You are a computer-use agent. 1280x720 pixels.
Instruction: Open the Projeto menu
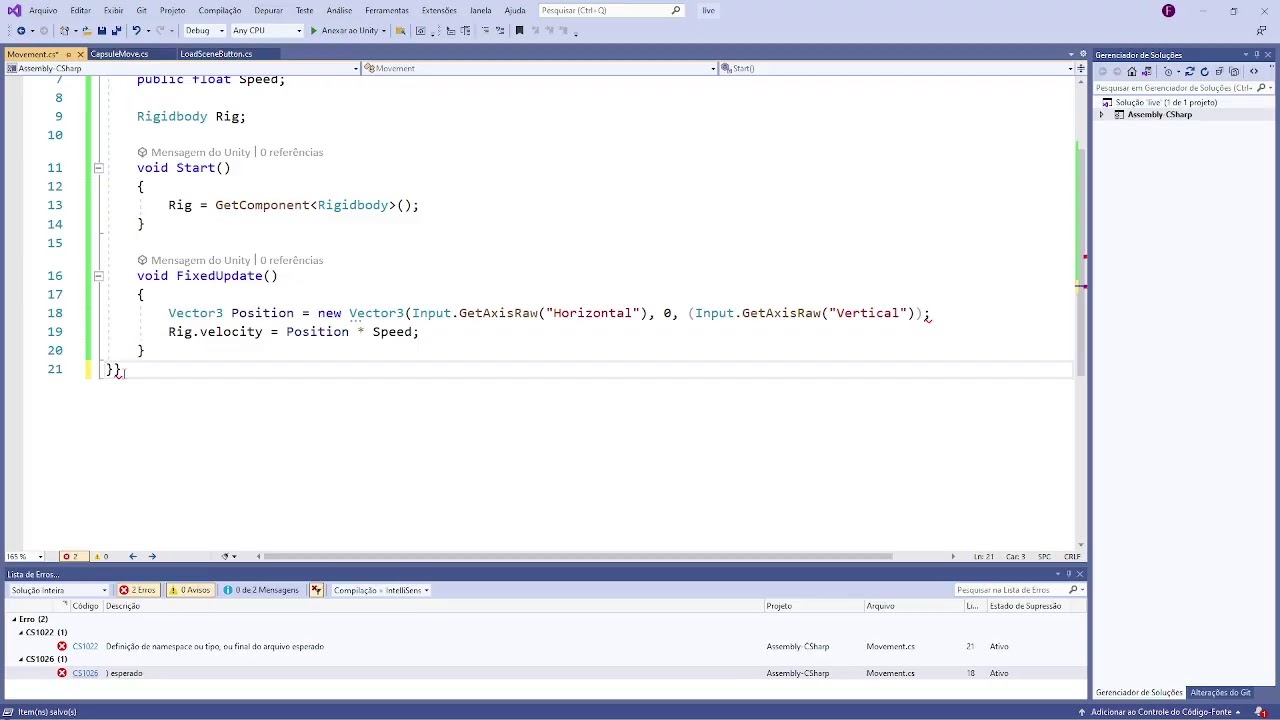173,10
